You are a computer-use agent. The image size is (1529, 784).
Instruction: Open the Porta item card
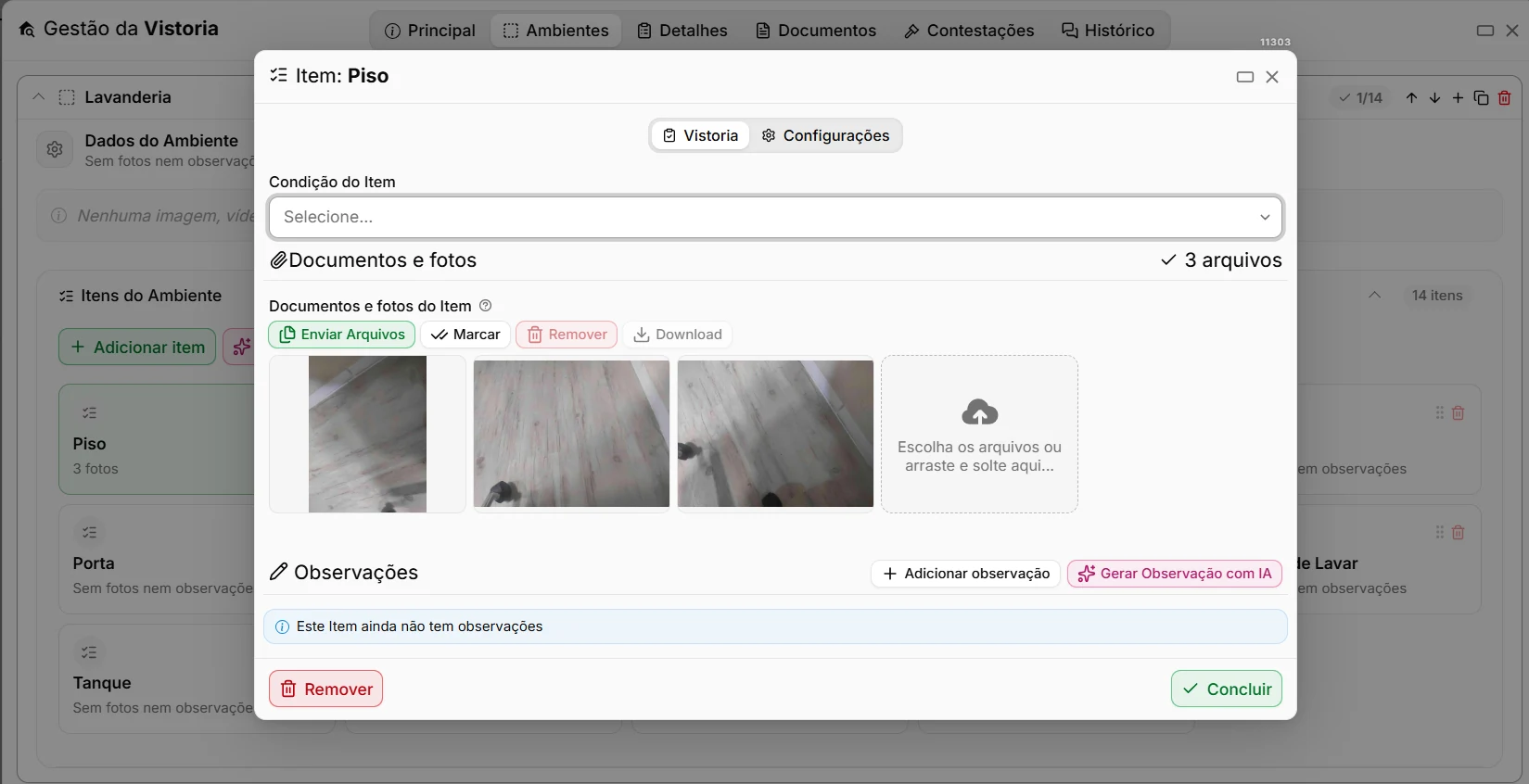point(158,560)
